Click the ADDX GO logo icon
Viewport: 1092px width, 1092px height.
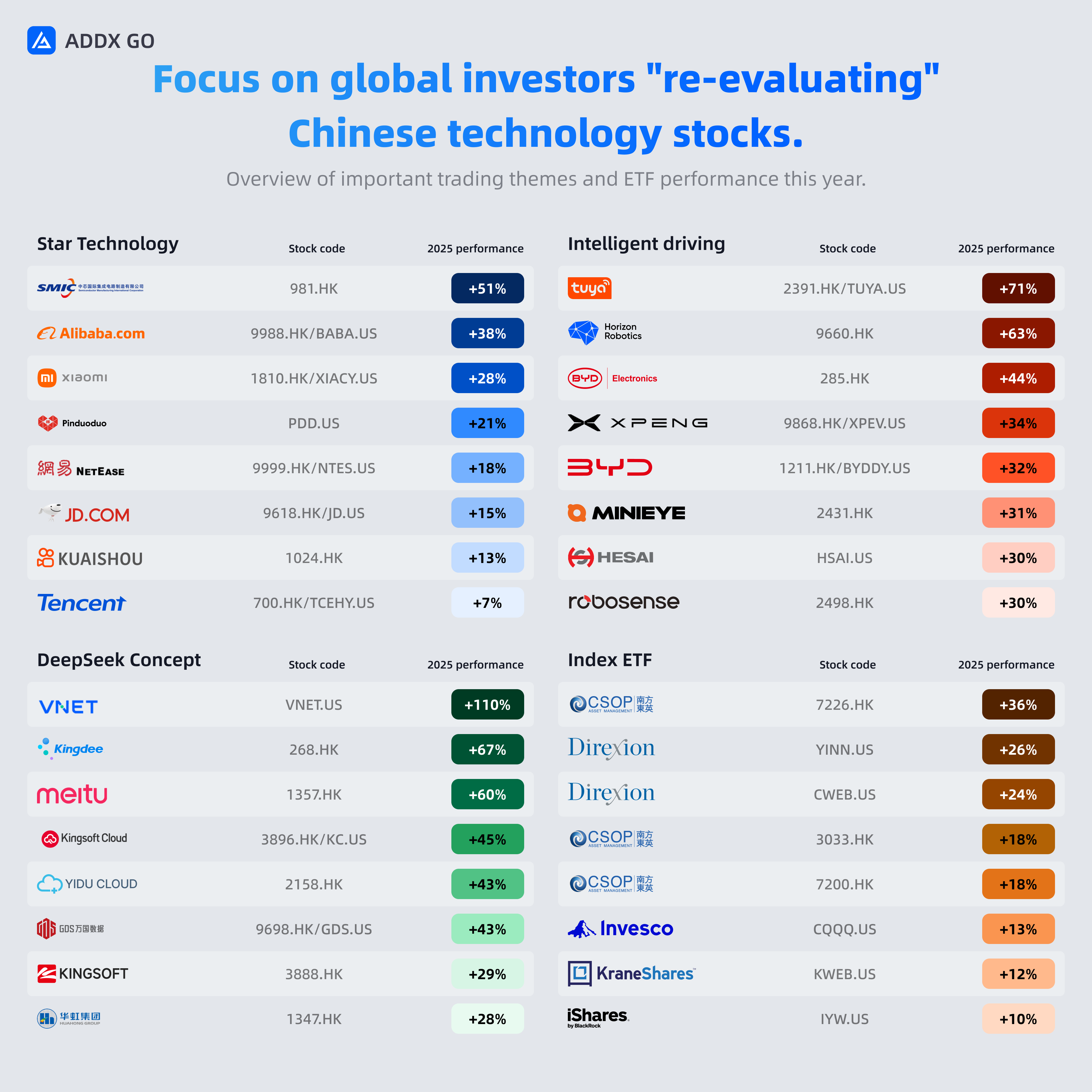pyautogui.click(x=41, y=41)
